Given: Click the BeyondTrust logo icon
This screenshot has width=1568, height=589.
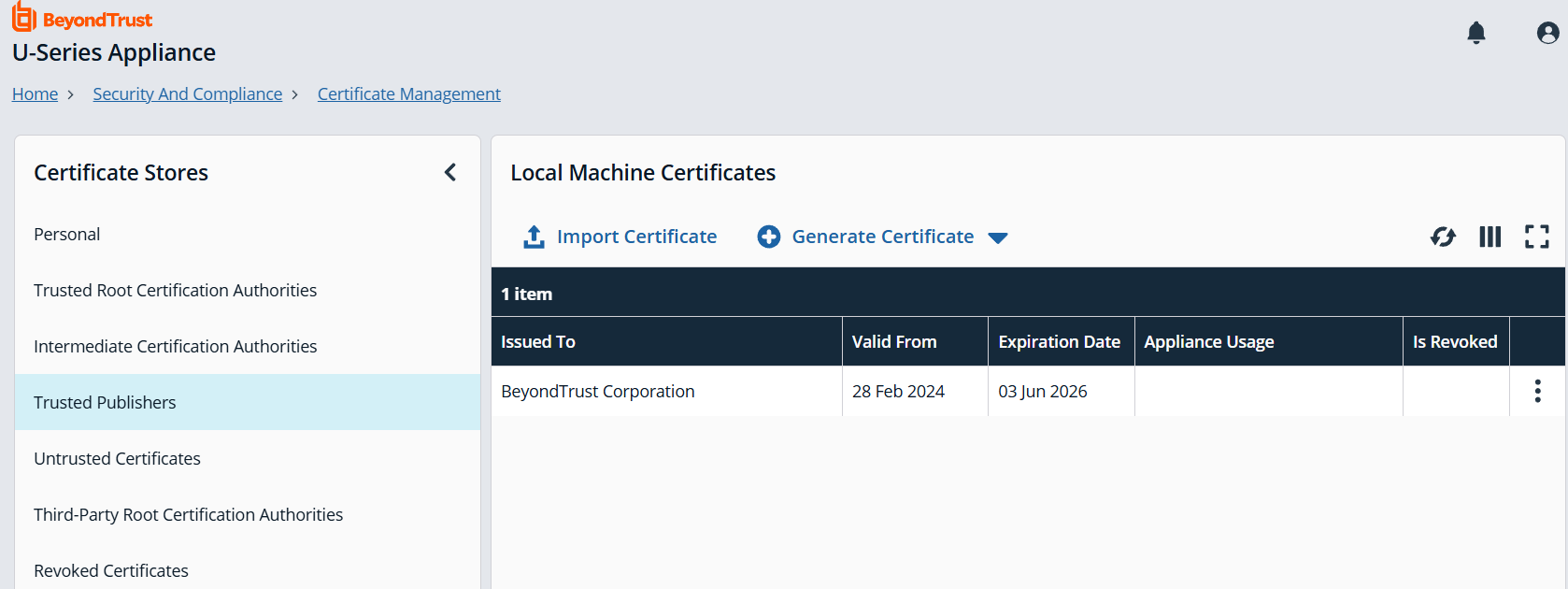Looking at the screenshot, I should (24, 18).
